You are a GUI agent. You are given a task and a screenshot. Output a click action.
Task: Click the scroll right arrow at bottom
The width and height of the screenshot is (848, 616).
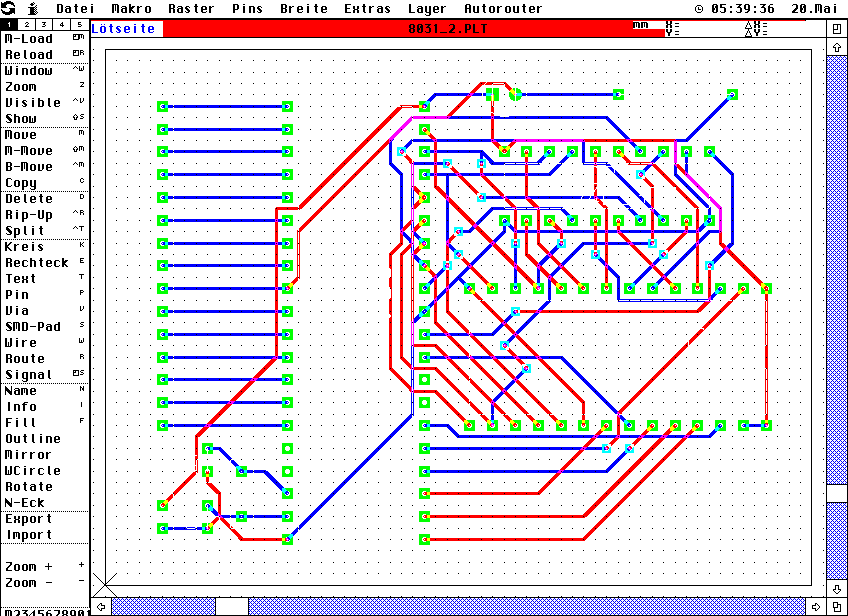(x=817, y=606)
